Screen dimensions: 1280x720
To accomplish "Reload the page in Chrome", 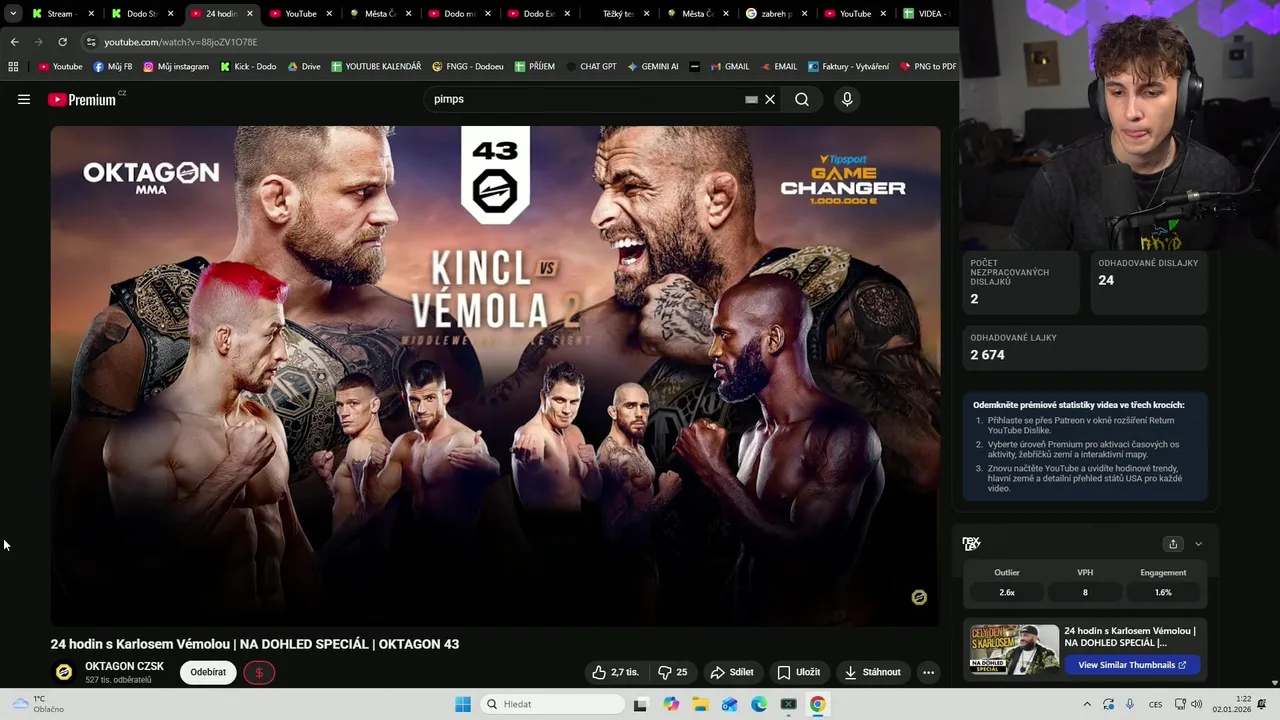I will [62, 42].
